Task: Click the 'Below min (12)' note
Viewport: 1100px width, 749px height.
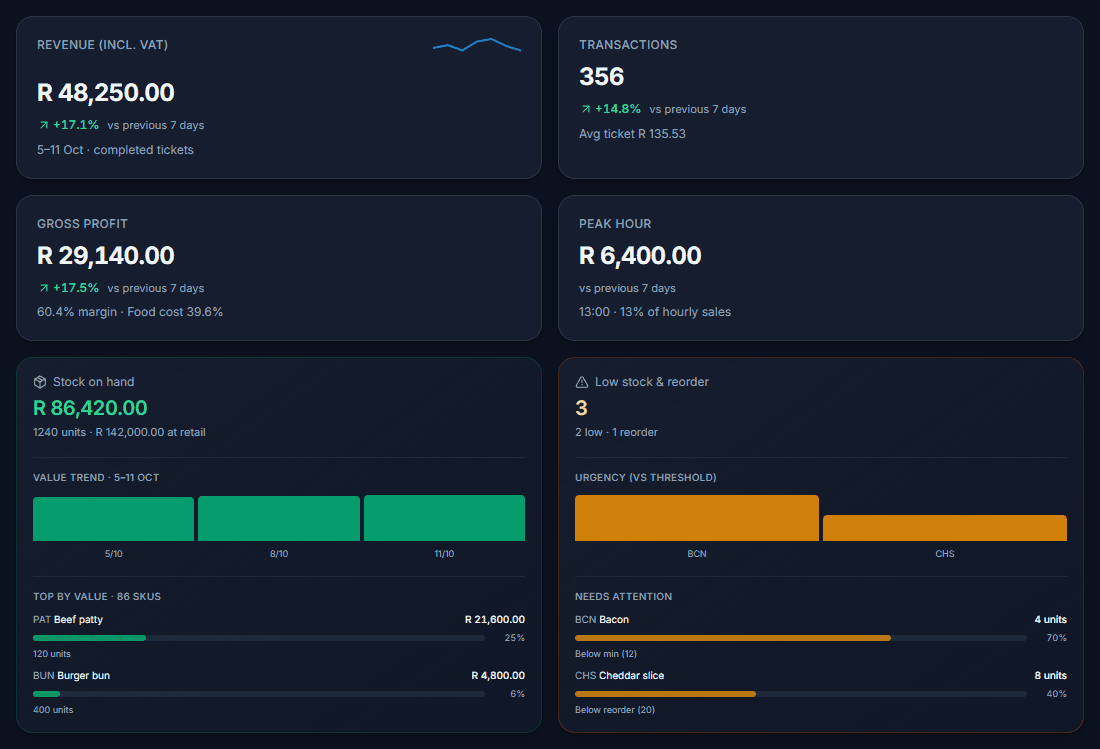Action: click(x=606, y=654)
